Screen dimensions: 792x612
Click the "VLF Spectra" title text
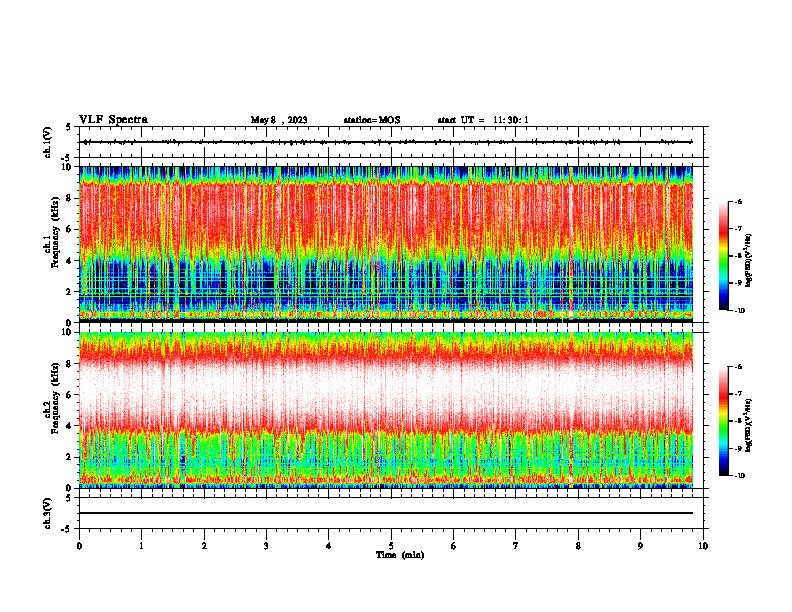113,120
